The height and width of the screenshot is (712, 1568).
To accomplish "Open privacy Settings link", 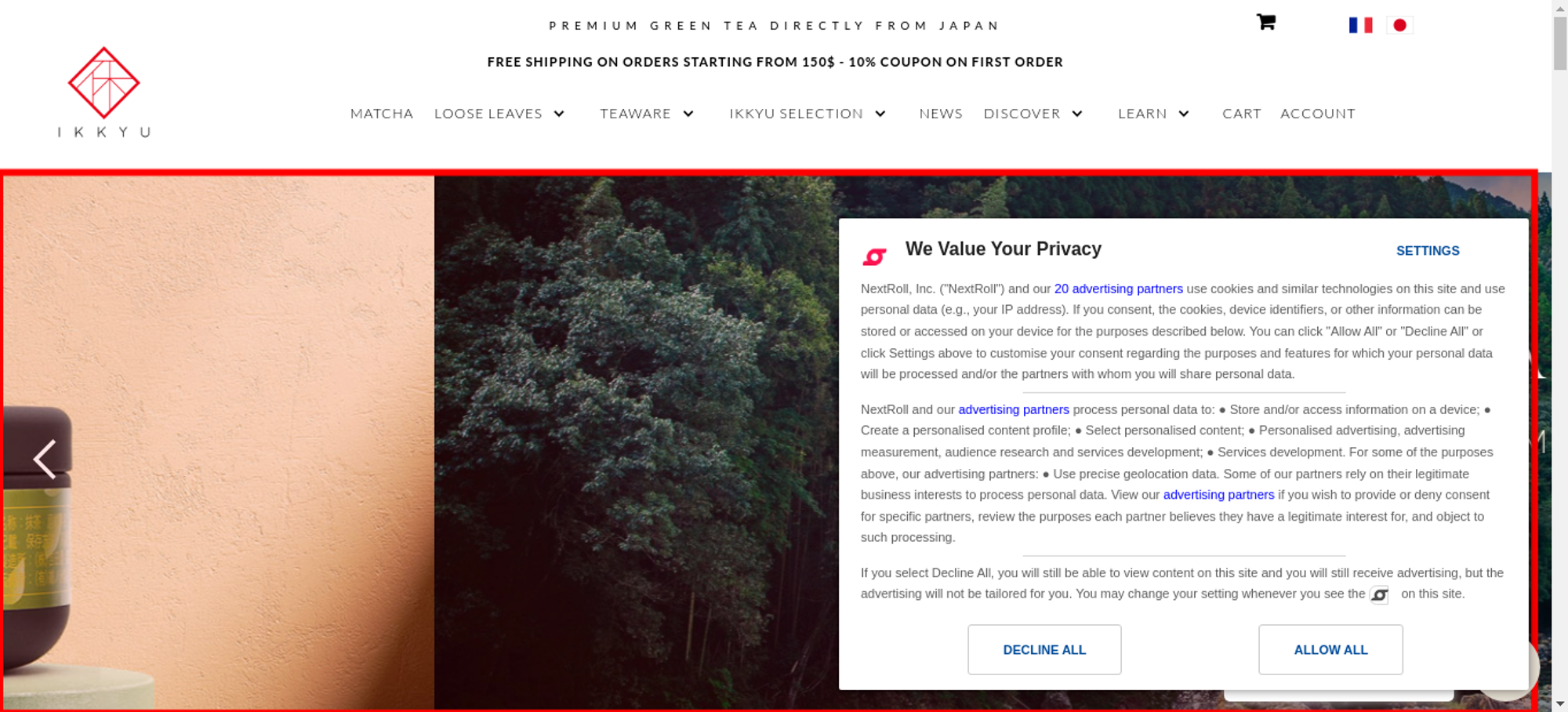I will click(1428, 251).
